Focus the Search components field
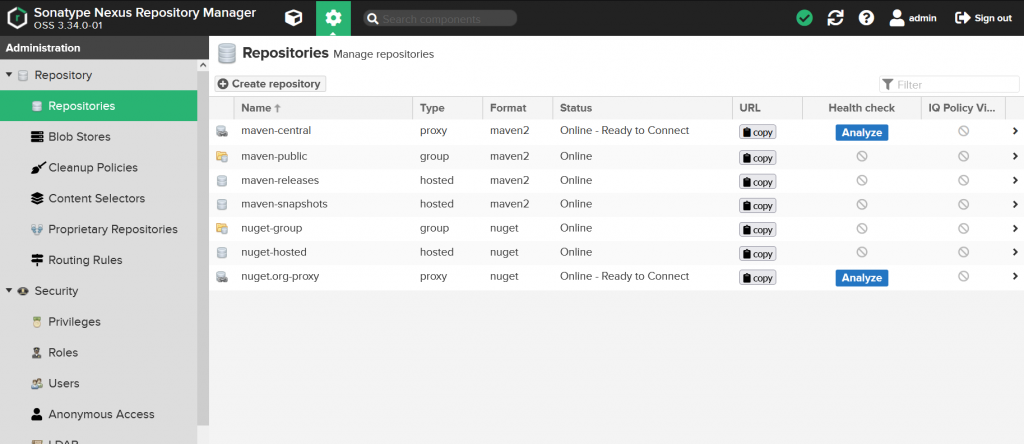 point(440,18)
